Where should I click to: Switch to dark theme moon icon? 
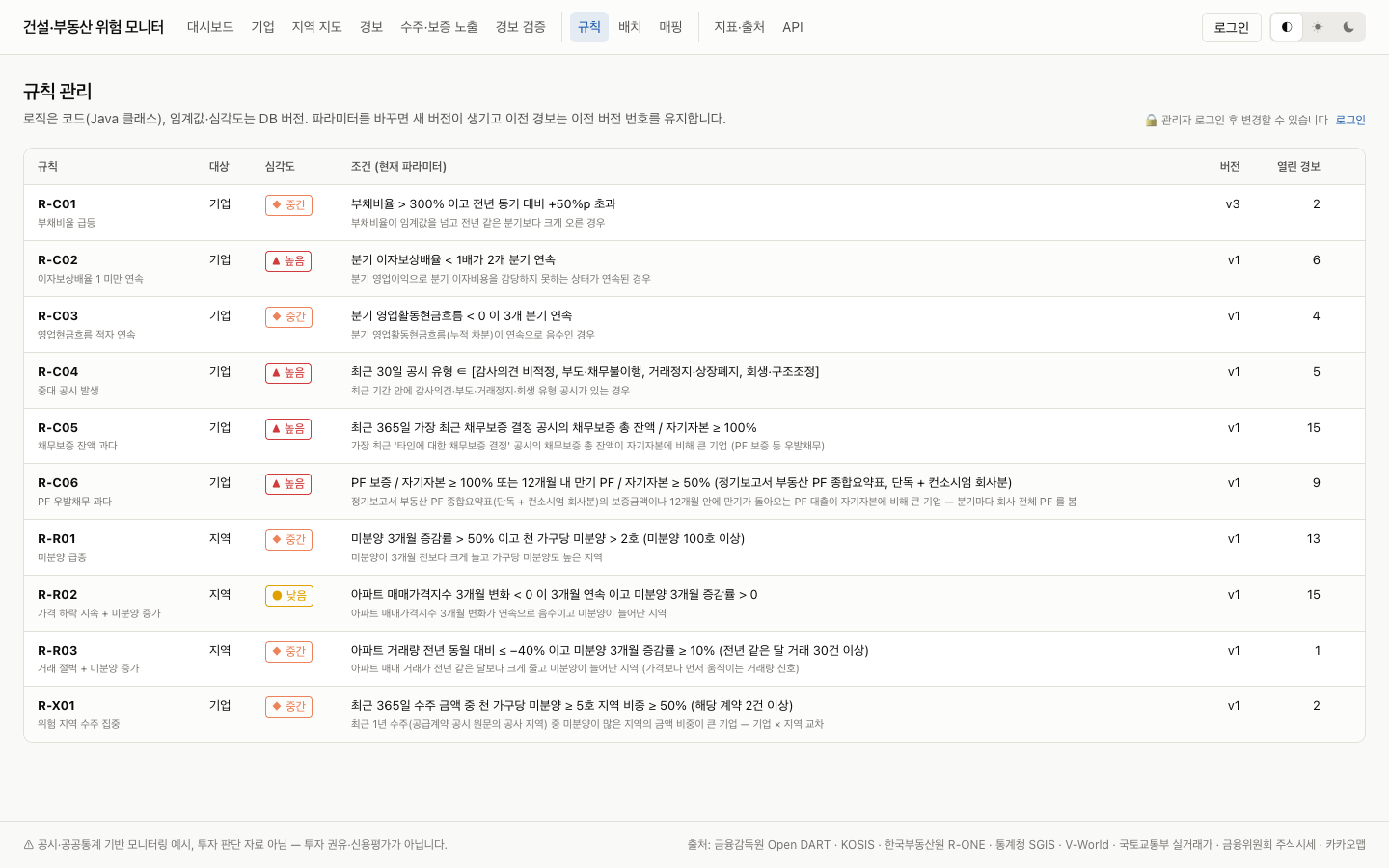tap(1348, 27)
